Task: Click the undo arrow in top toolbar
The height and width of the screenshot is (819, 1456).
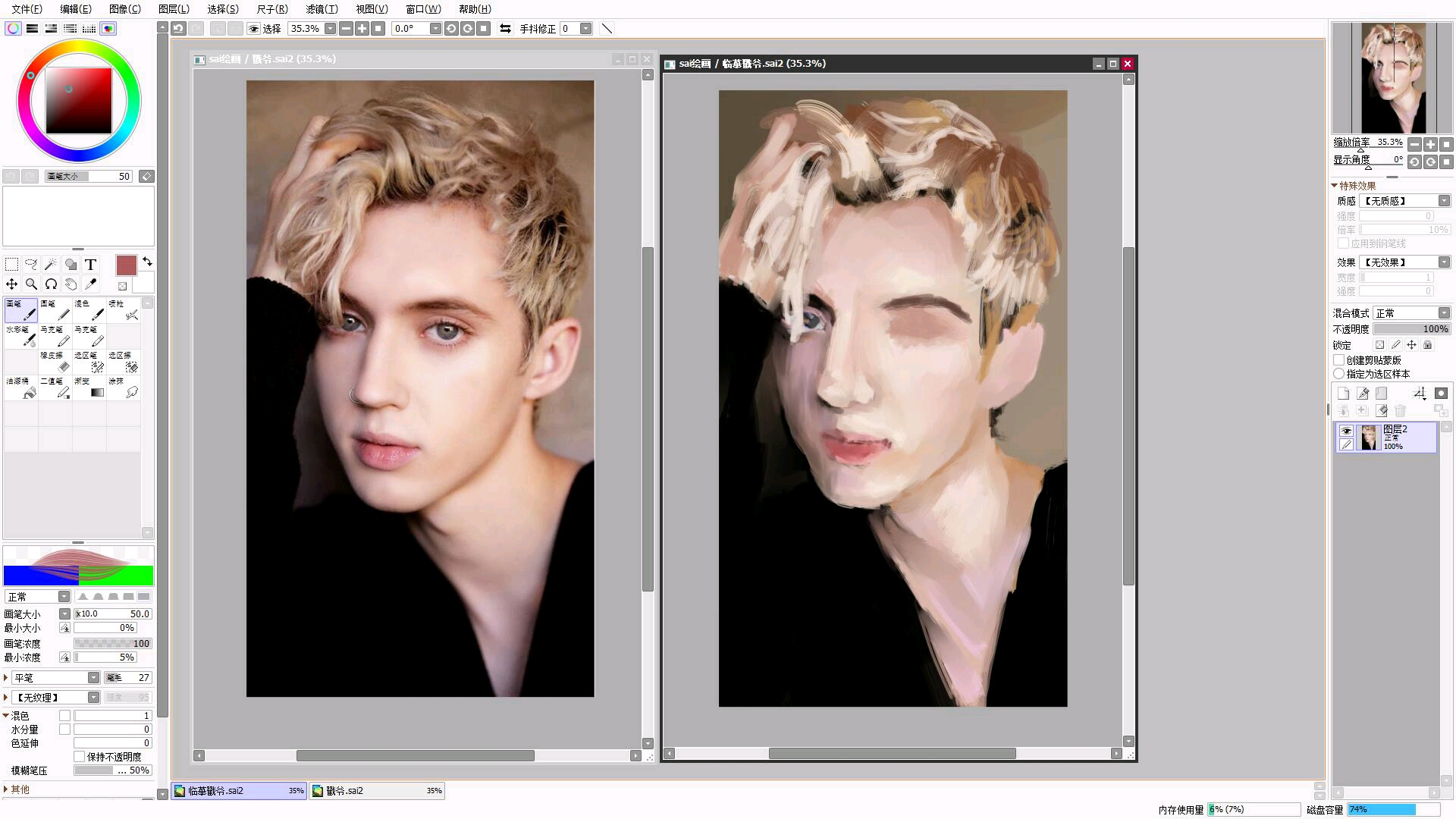Action: 178,28
